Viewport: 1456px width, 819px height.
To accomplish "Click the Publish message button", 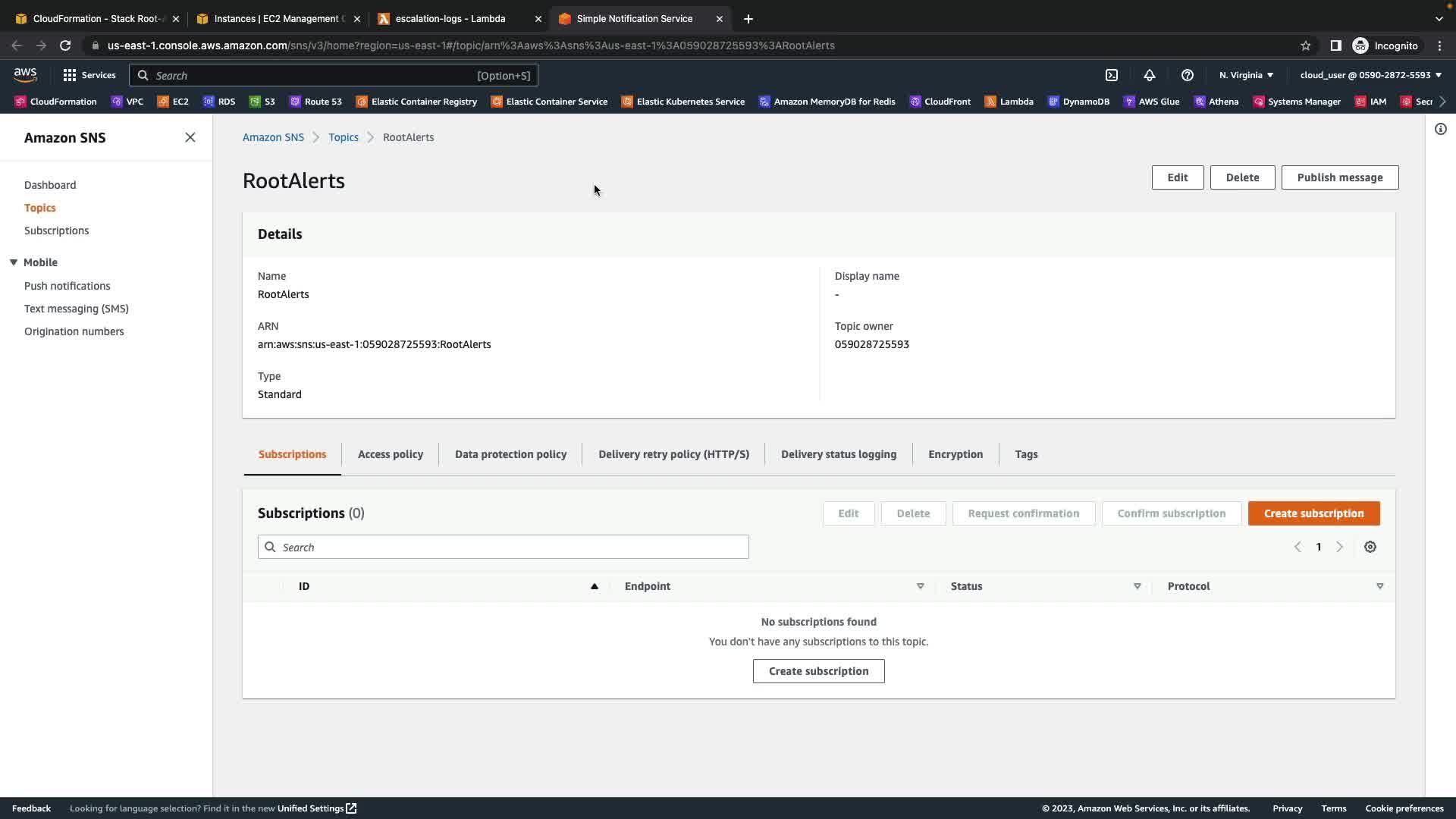I will pos(1339,177).
